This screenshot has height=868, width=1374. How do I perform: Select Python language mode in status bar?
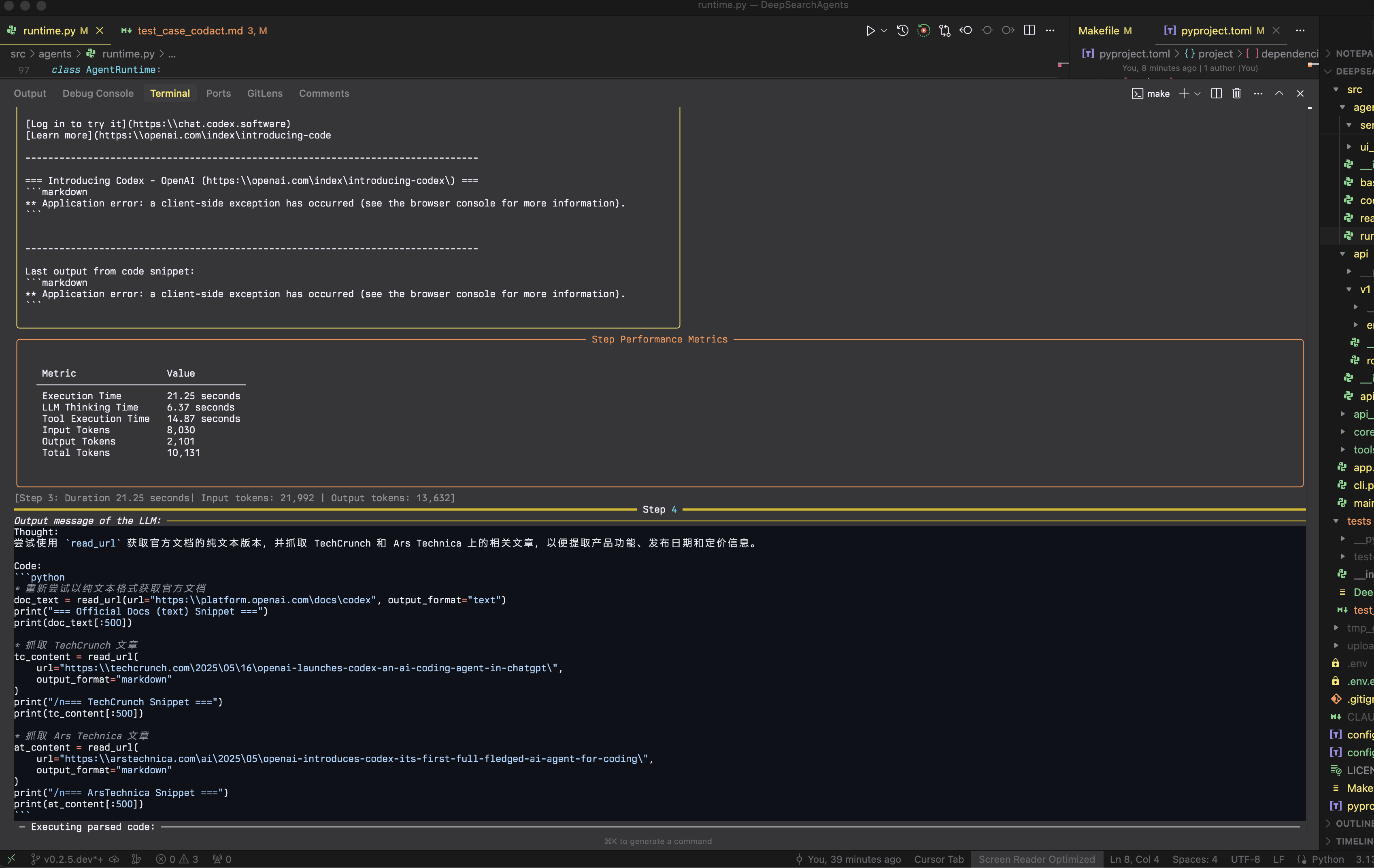click(x=1327, y=859)
